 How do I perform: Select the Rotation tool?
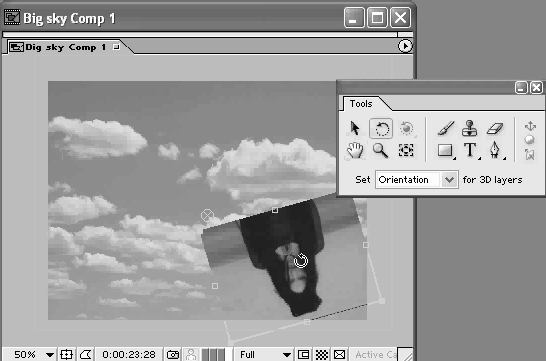pyautogui.click(x=381, y=128)
